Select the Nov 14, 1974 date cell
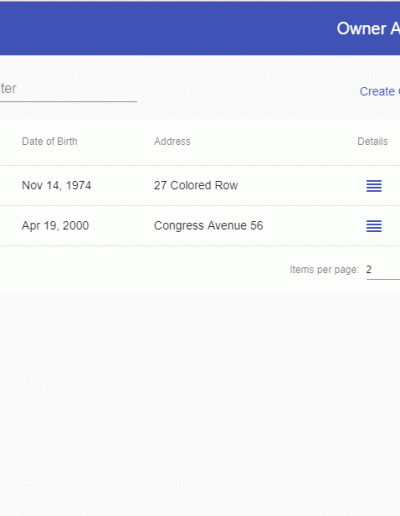 [x=56, y=185]
